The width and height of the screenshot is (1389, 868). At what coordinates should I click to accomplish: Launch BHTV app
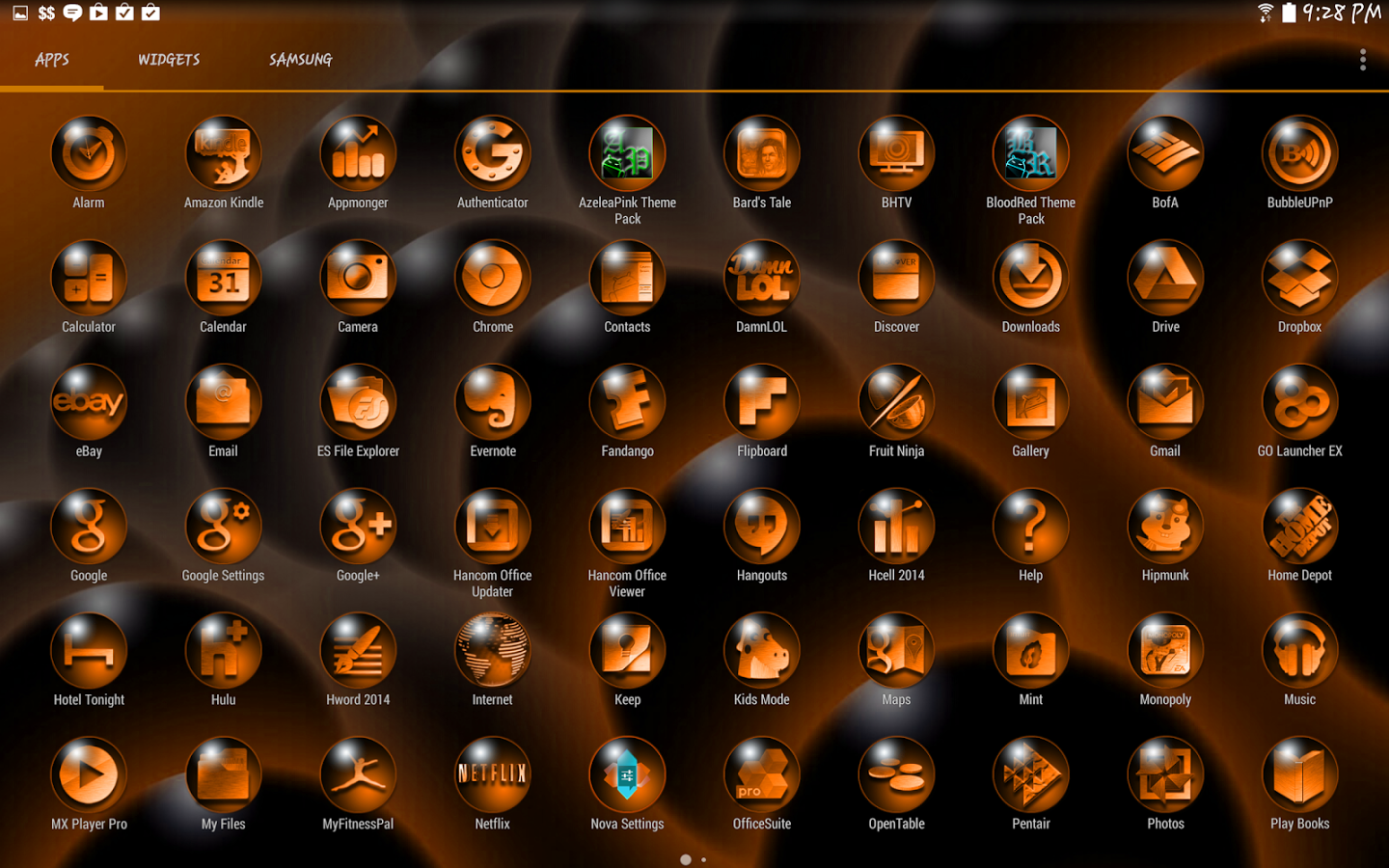(x=897, y=153)
